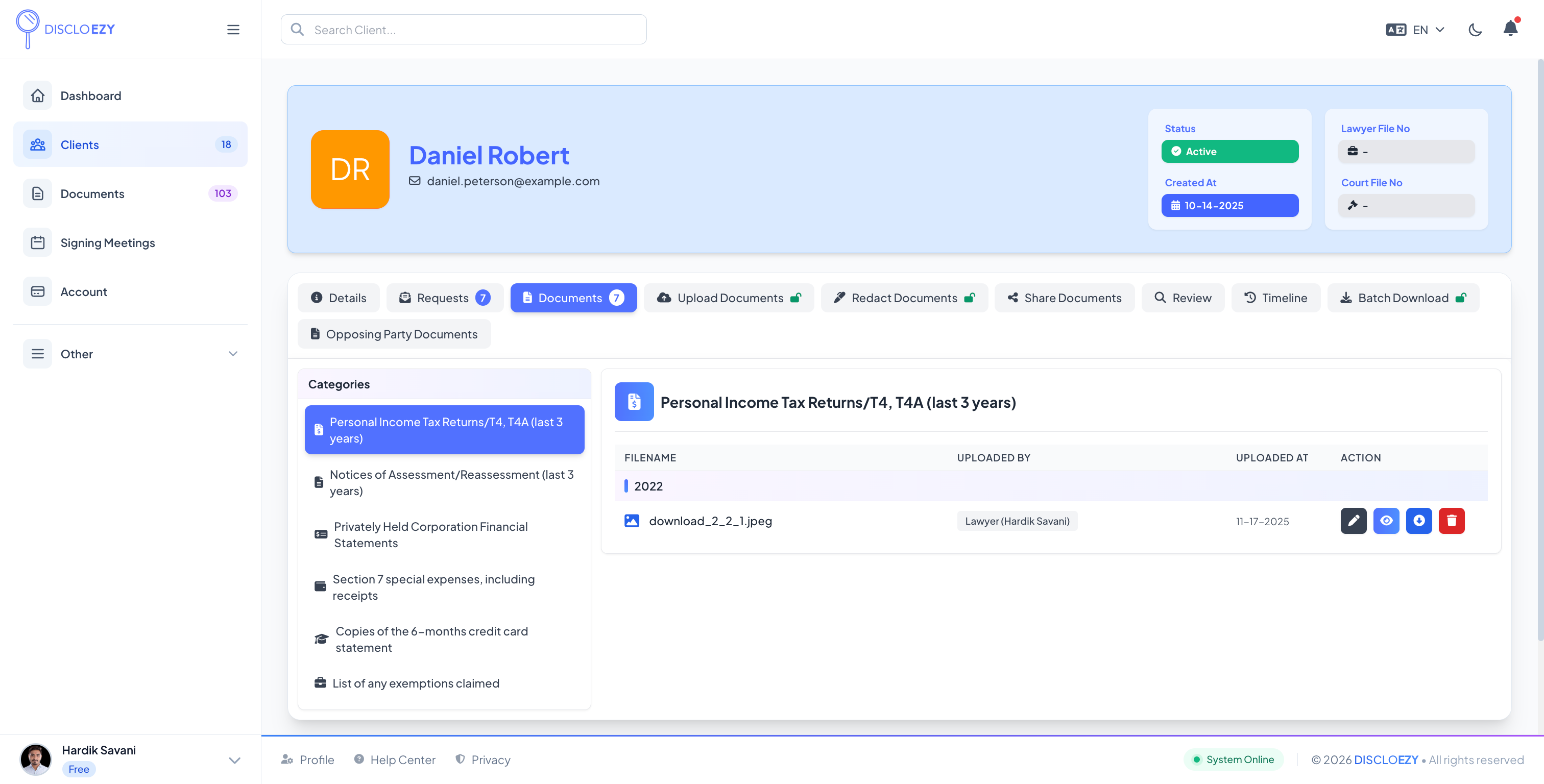Open notifications via the bell icon
The height and width of the screenshot is (784, 1544).
click(1509, 29)
